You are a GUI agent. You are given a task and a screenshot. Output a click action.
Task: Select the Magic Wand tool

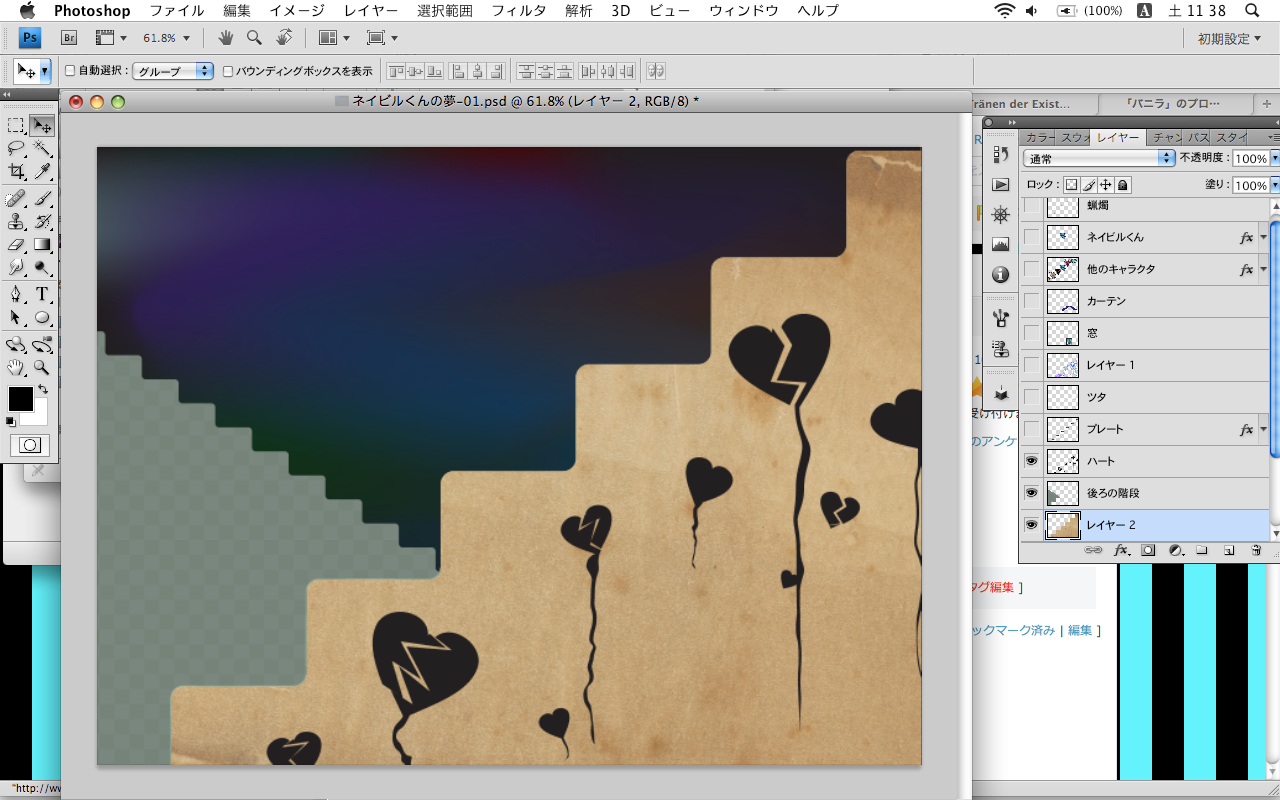coord(42,148)
